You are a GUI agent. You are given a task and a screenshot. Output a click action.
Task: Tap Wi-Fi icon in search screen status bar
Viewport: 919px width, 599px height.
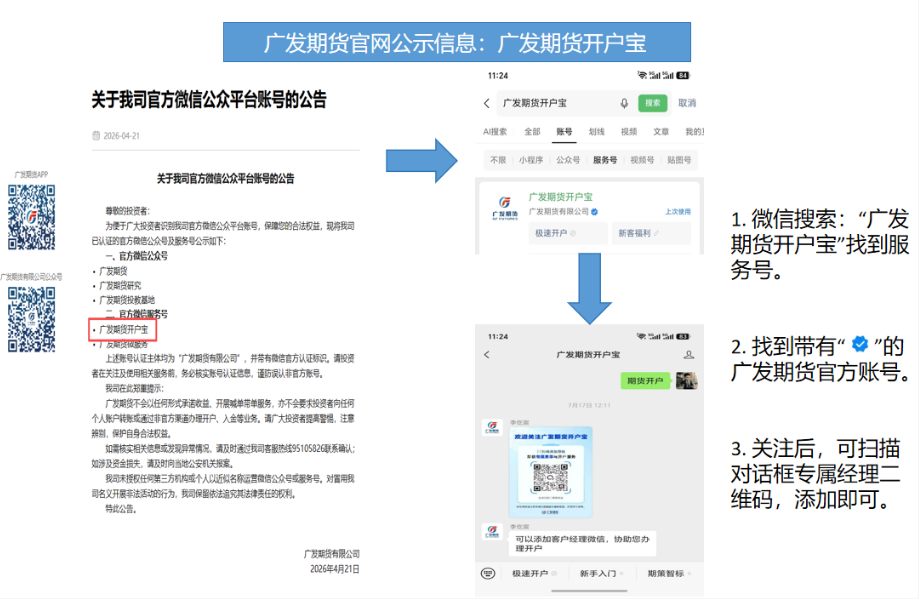642,76
